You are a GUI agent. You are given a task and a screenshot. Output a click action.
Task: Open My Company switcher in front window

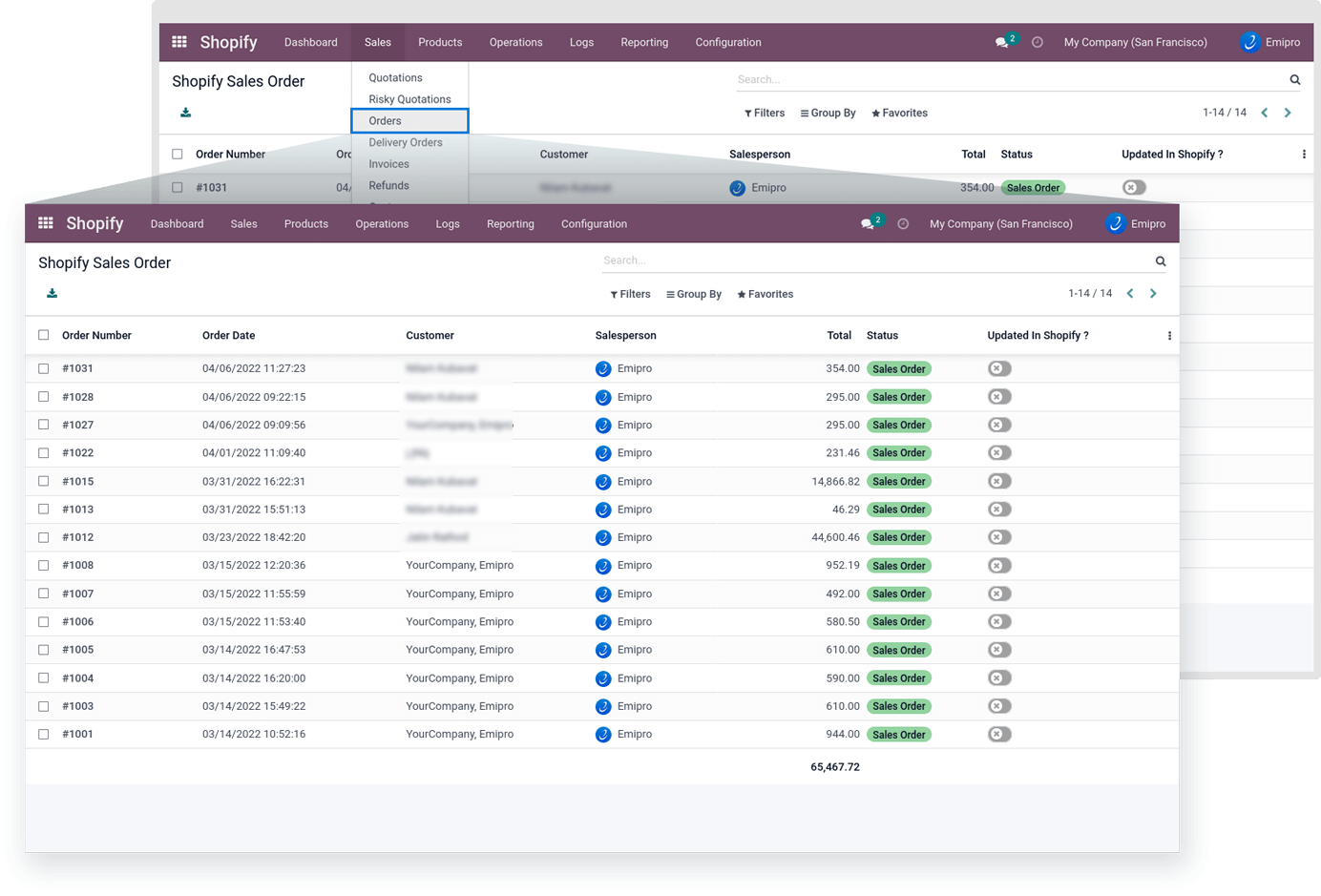click(x=1001, y=224)
